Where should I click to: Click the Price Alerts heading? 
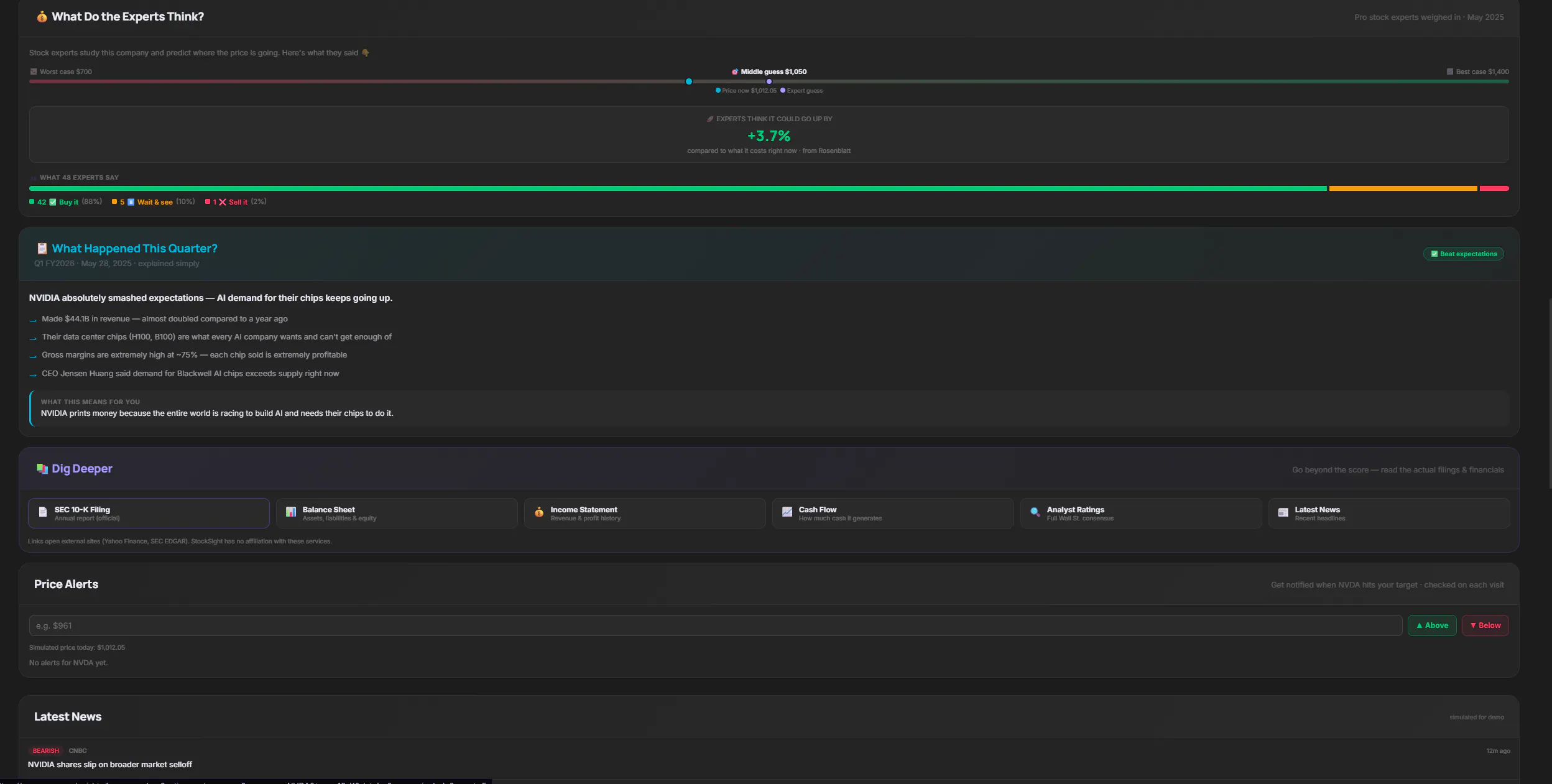66,584
